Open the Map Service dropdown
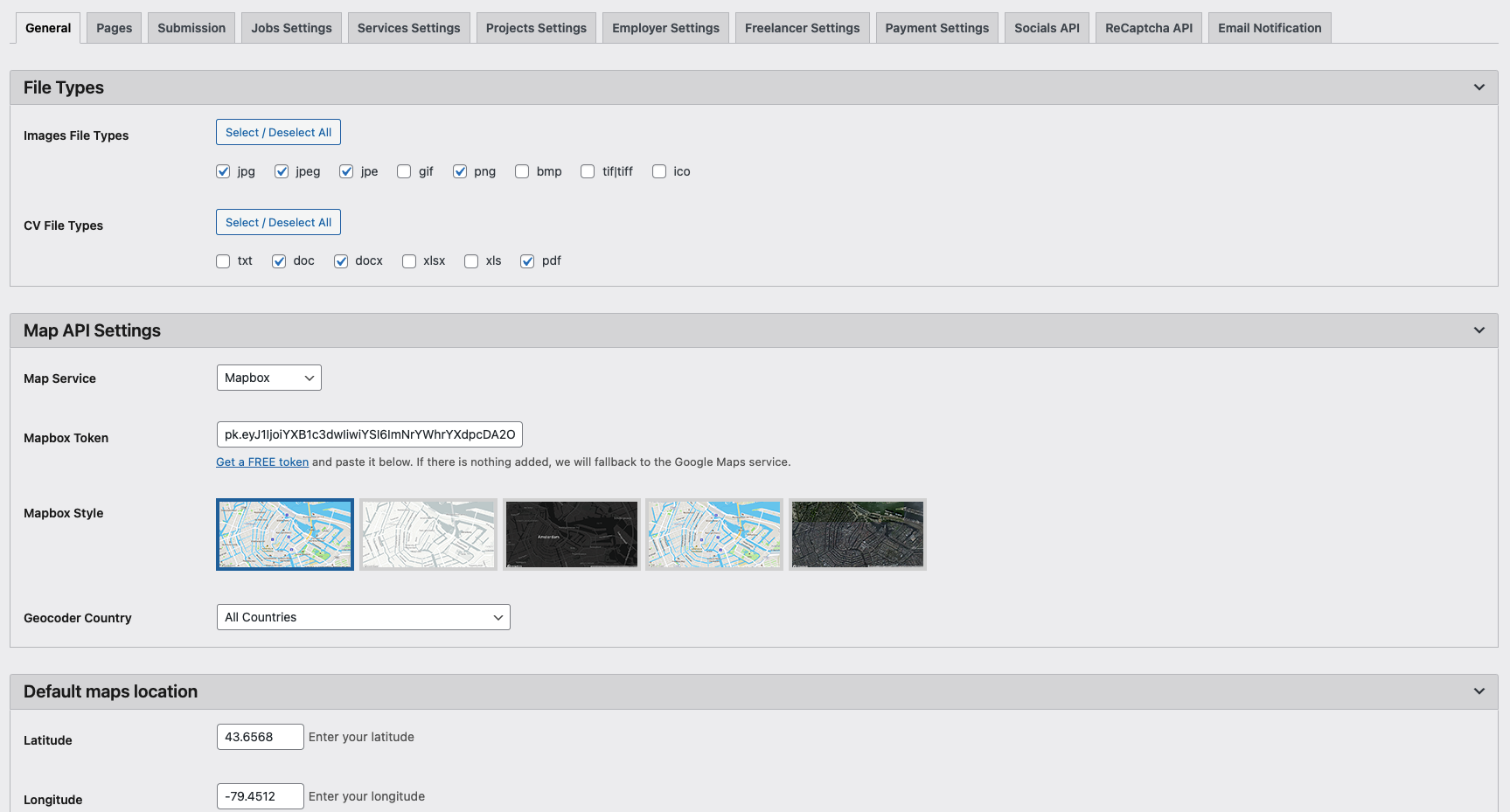The image size is (1510, 812). [268, 378]
